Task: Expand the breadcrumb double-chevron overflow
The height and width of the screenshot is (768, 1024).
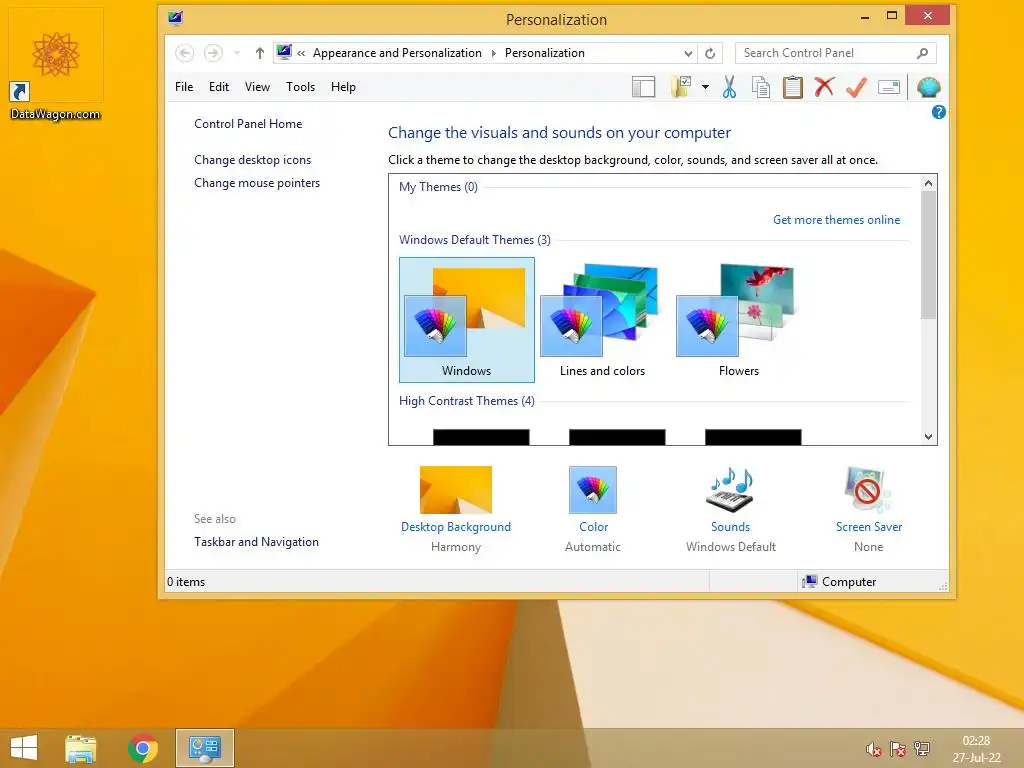Action: (301, 54)
